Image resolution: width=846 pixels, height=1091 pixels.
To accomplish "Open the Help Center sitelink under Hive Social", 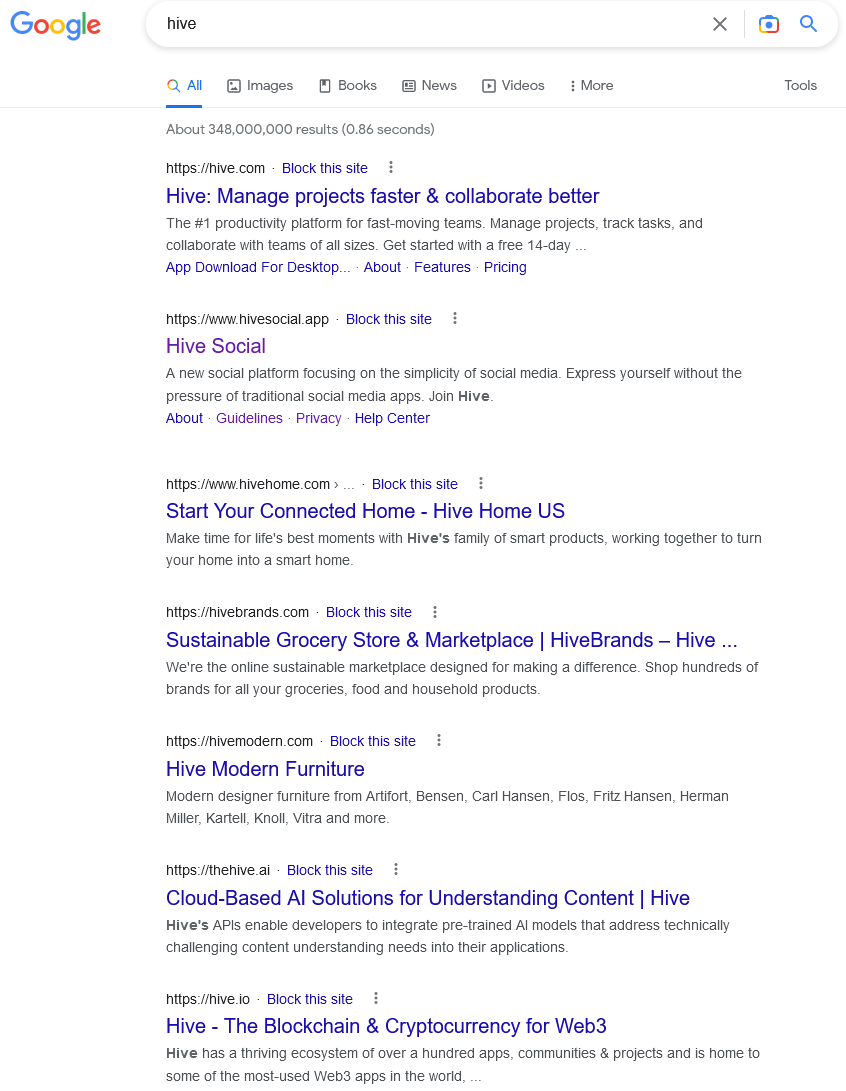I will [392, 418].
